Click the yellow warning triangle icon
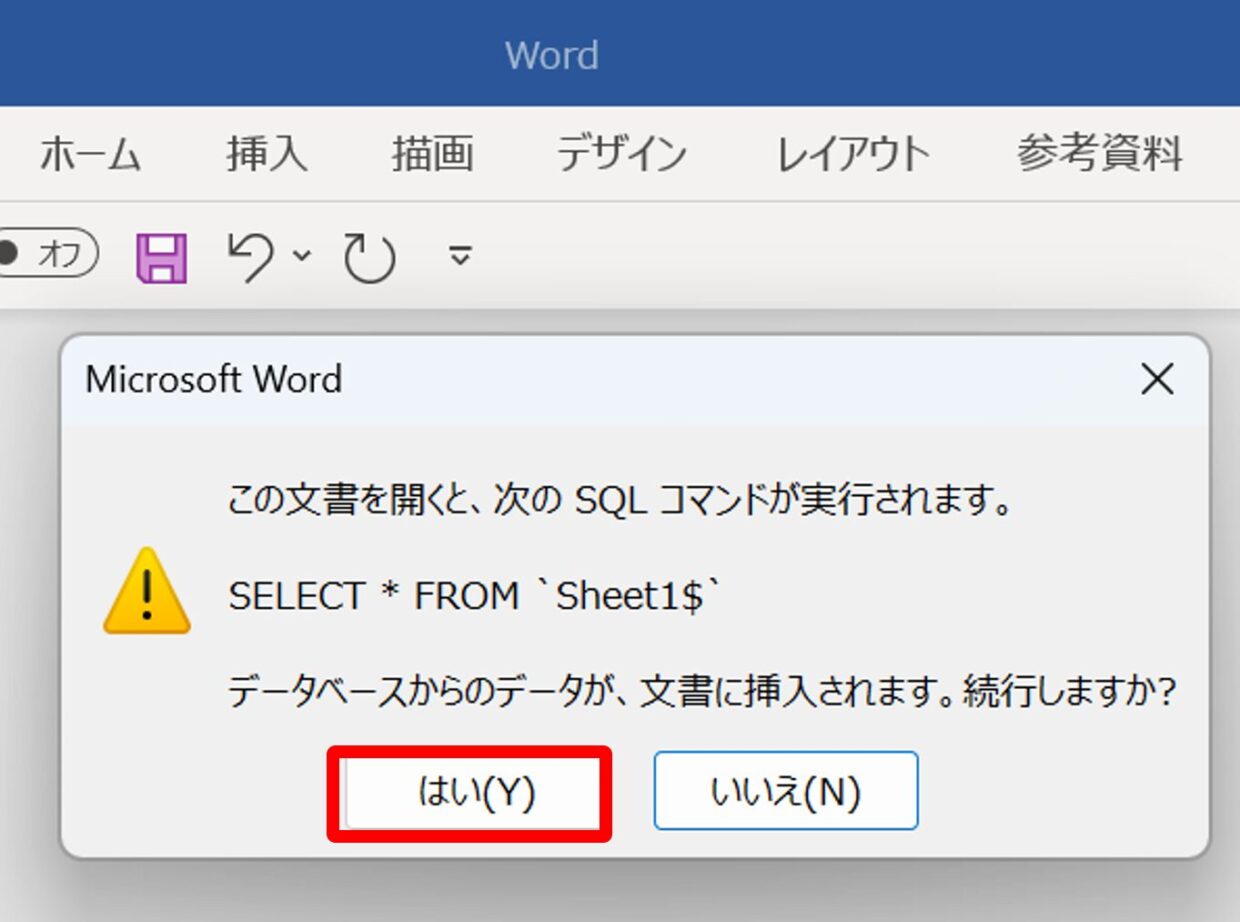Screen dimensions: 1240x922 click(x=147, y=592)
